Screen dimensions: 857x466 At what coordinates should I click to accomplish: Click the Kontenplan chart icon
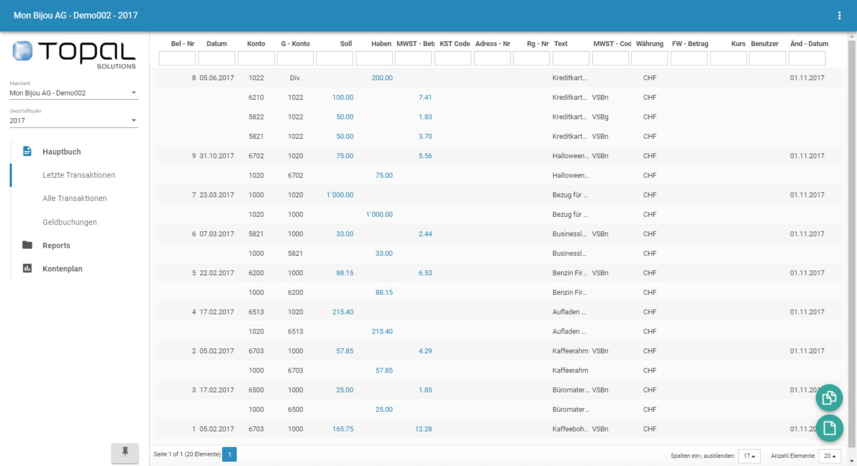click(27, 268)
